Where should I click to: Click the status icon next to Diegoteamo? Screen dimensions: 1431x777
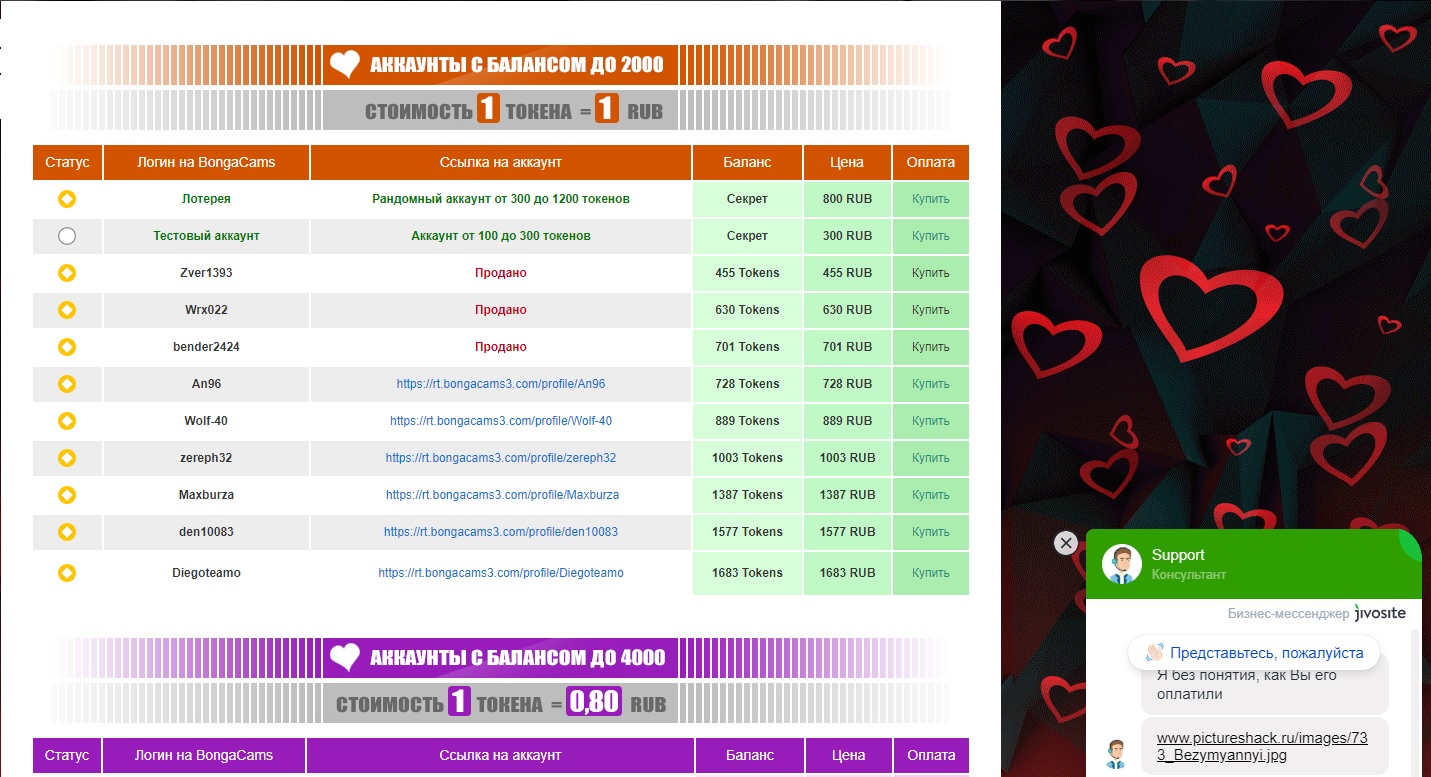pyautogui.click(x=67, y=573)
